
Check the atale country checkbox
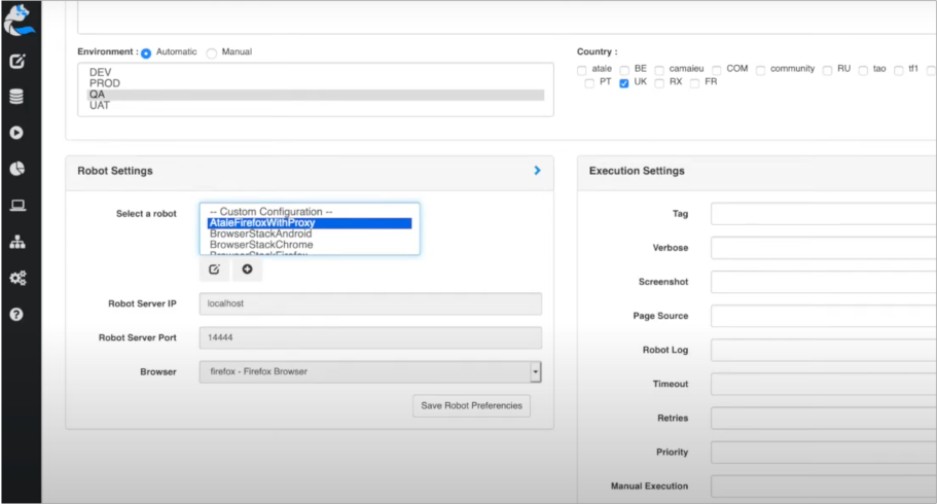pyautogui.click(x=582, y=70)
